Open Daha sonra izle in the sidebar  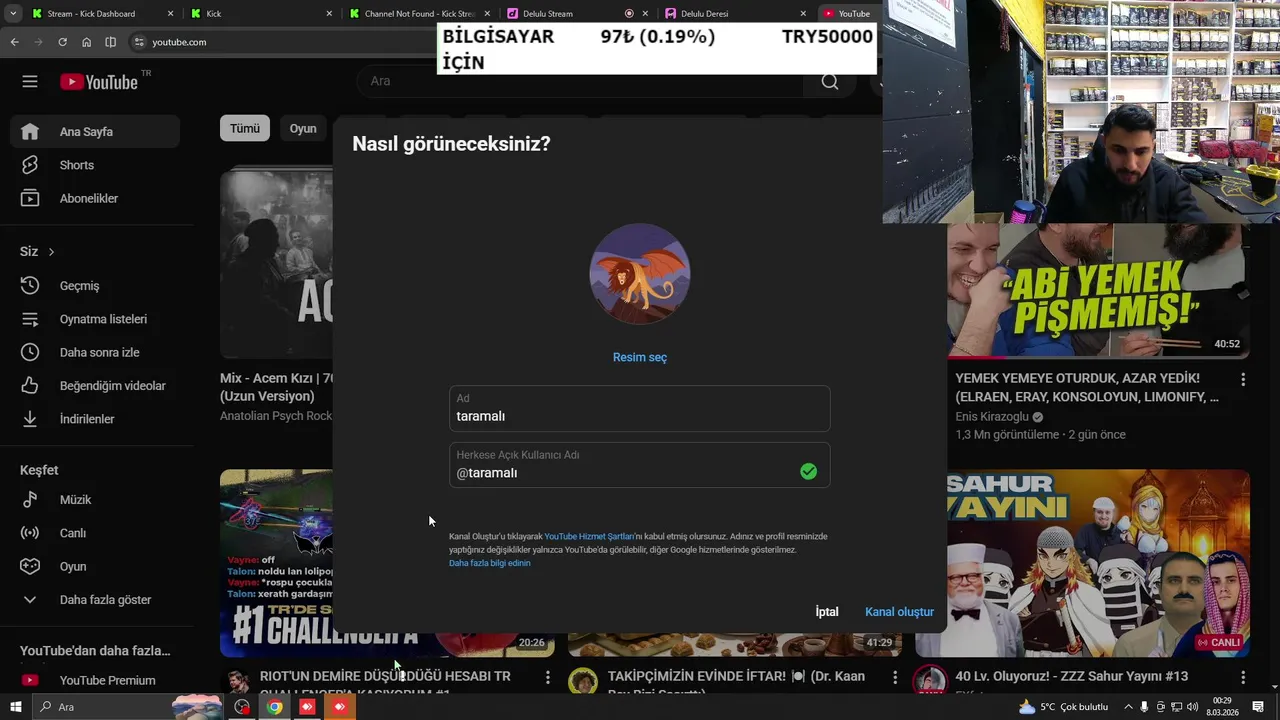[95, 352]
